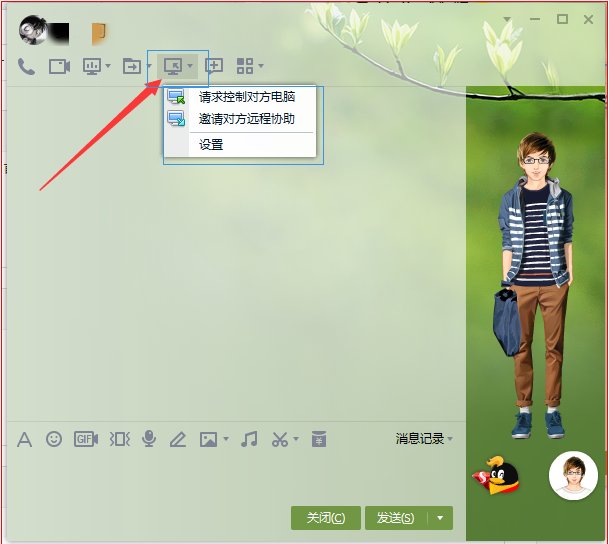The height and width of the screenshot is (544, 609).
Task: Click the scissors screenshot icon
Action: (280, 439)
